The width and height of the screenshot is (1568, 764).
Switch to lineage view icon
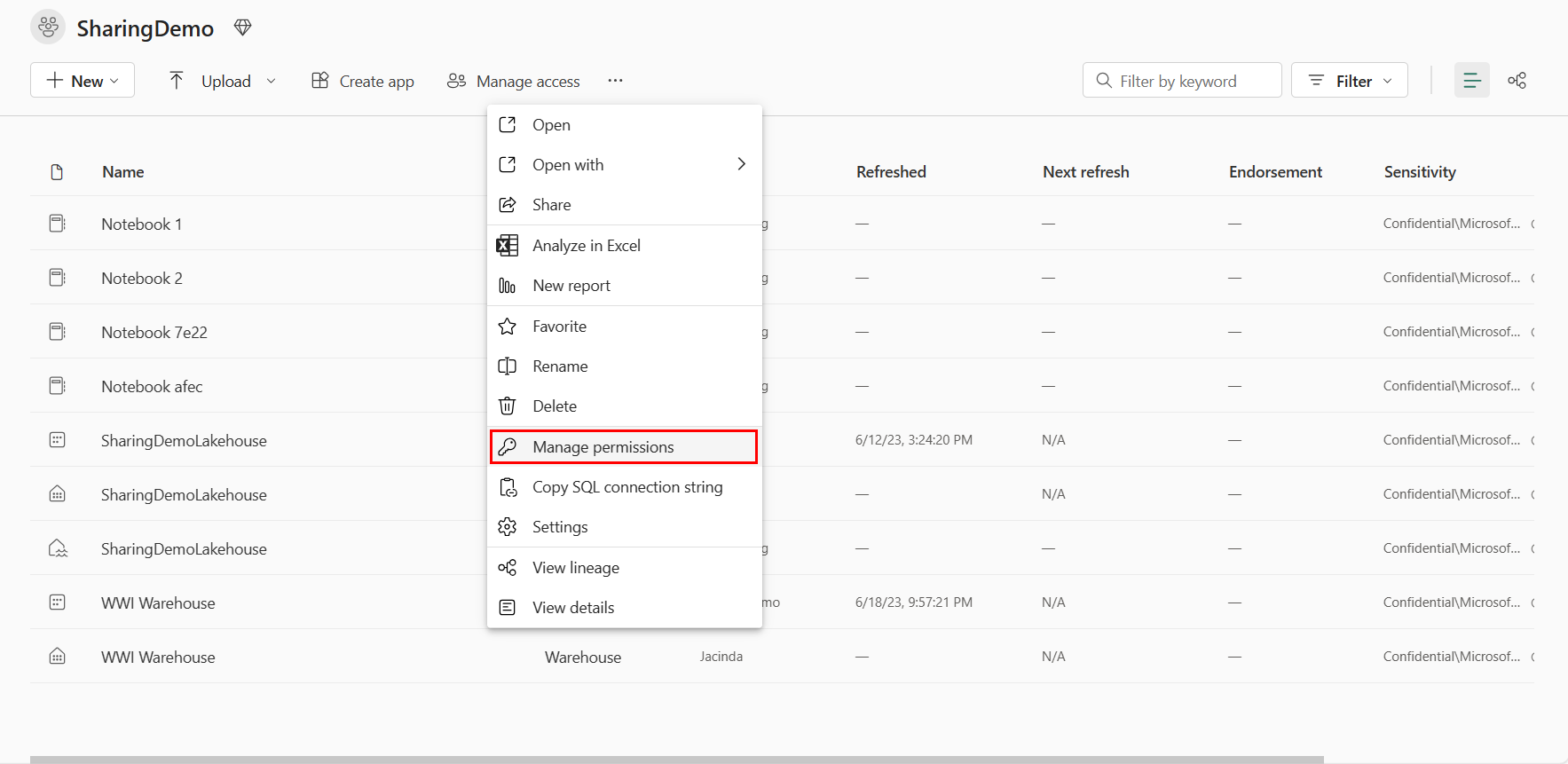point(1517,81)
